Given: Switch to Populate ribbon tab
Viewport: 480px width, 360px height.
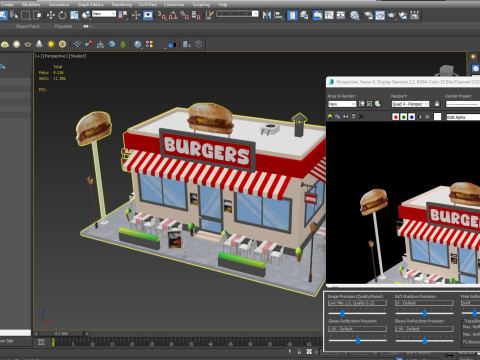Looking at the screenshot, I should coord(63,26).
